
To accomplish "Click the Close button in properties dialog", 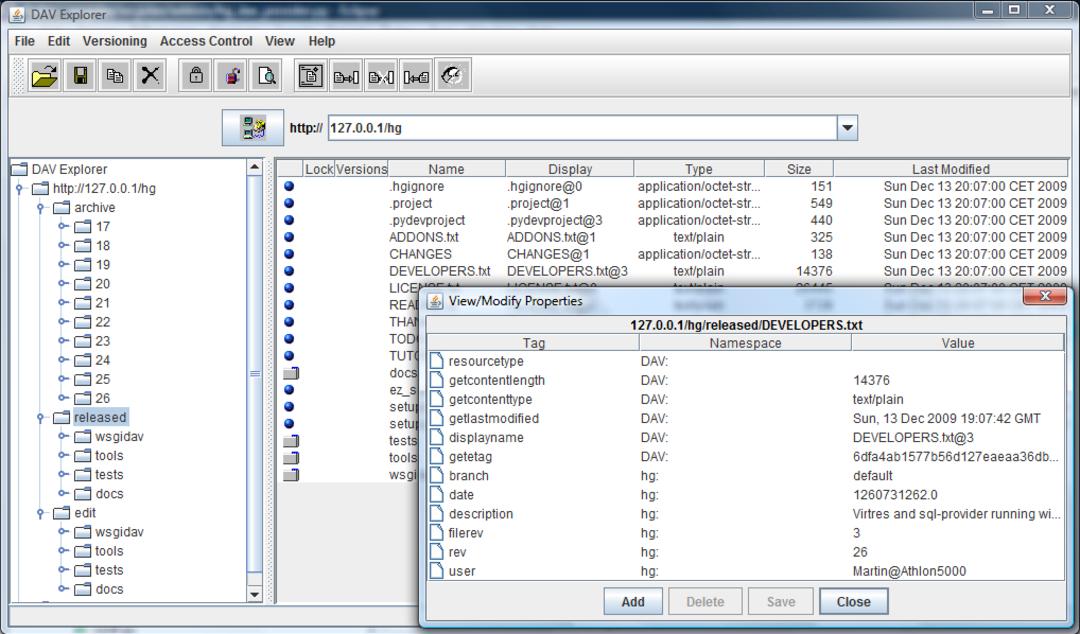I will [x=853, y=602].
